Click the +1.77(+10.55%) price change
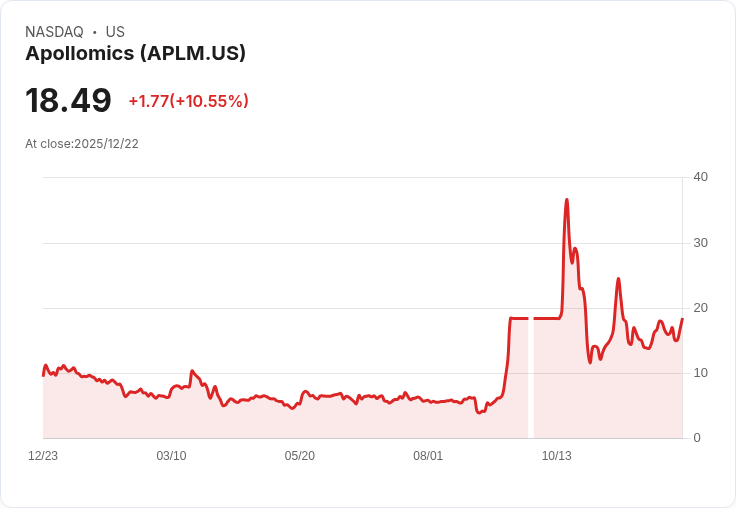The image size is (736, 508). pos(188,101)
